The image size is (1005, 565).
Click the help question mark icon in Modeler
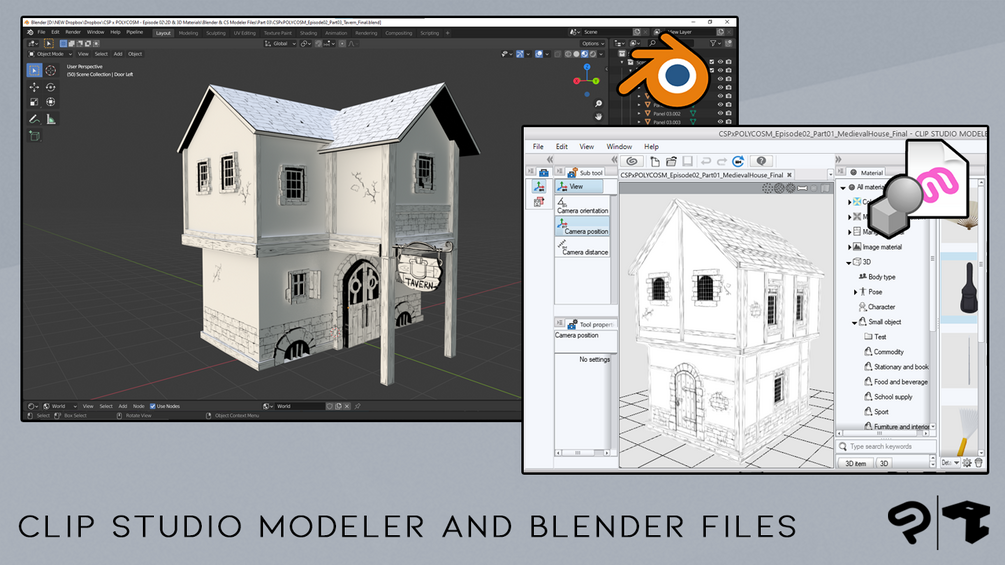click(761, 161)
